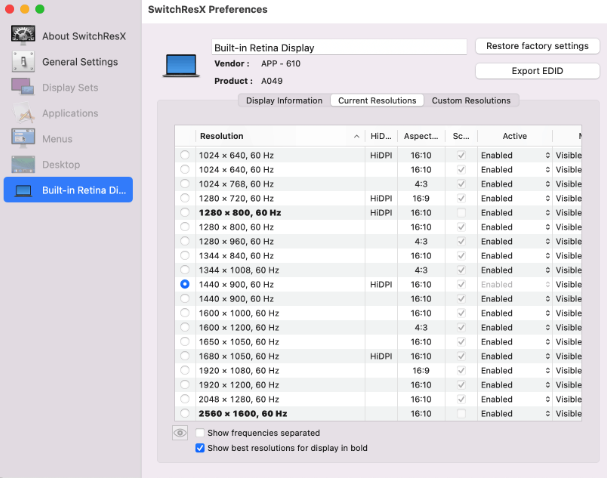This screenshot has height=478, width=607.
Task: Click the green zoom window button
Action: pyautogui.click(x=40, y=9)
